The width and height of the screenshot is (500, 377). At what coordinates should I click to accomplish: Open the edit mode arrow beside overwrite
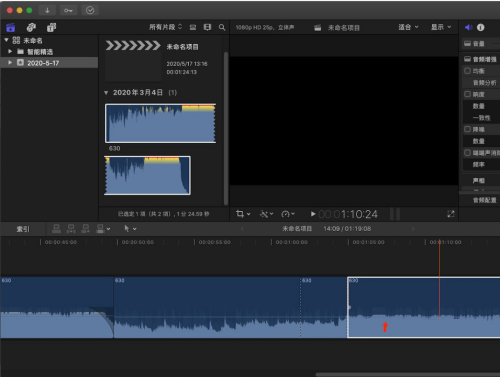pos(109,229)
